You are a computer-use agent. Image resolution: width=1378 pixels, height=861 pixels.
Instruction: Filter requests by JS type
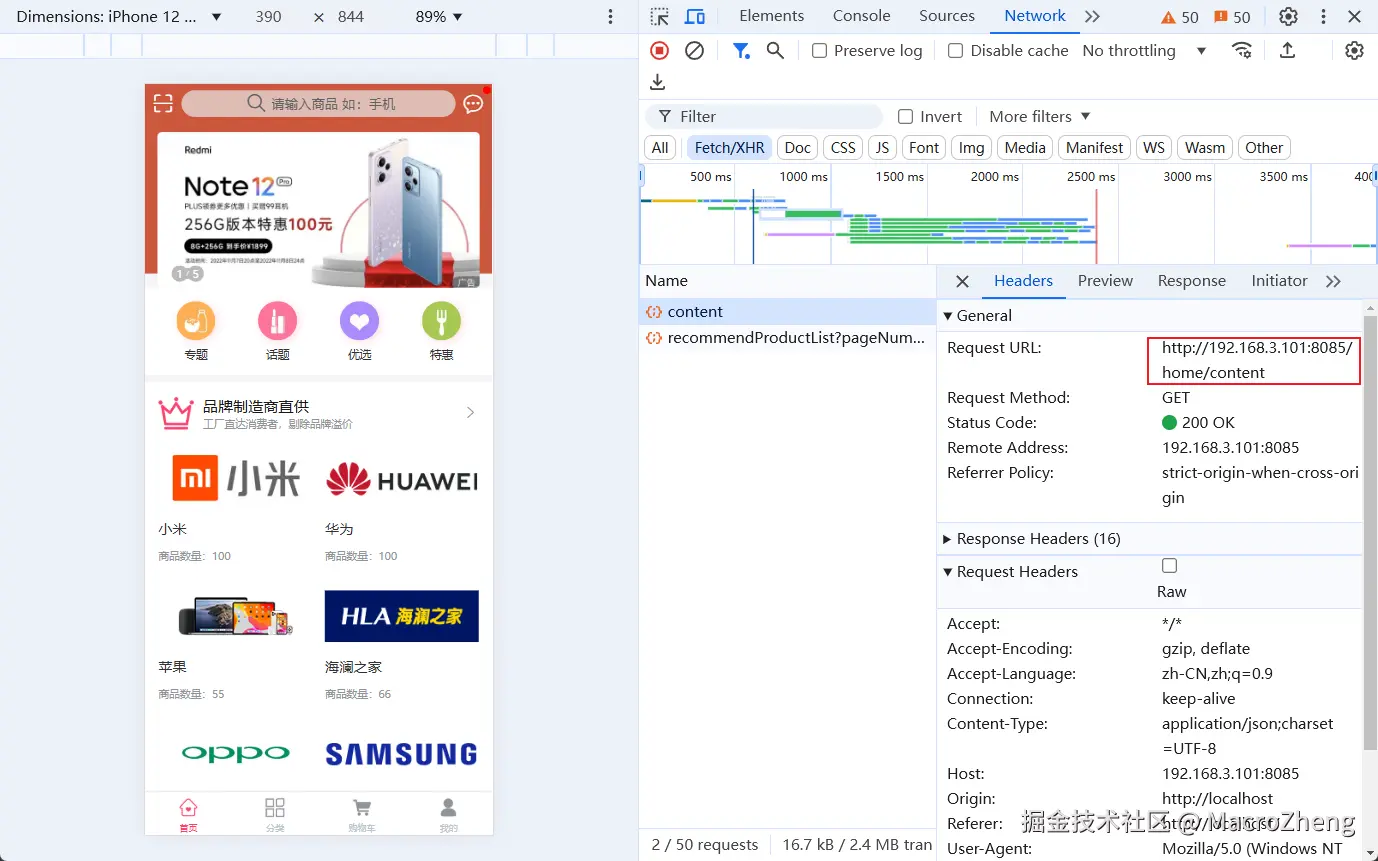(x=882, y=148)
